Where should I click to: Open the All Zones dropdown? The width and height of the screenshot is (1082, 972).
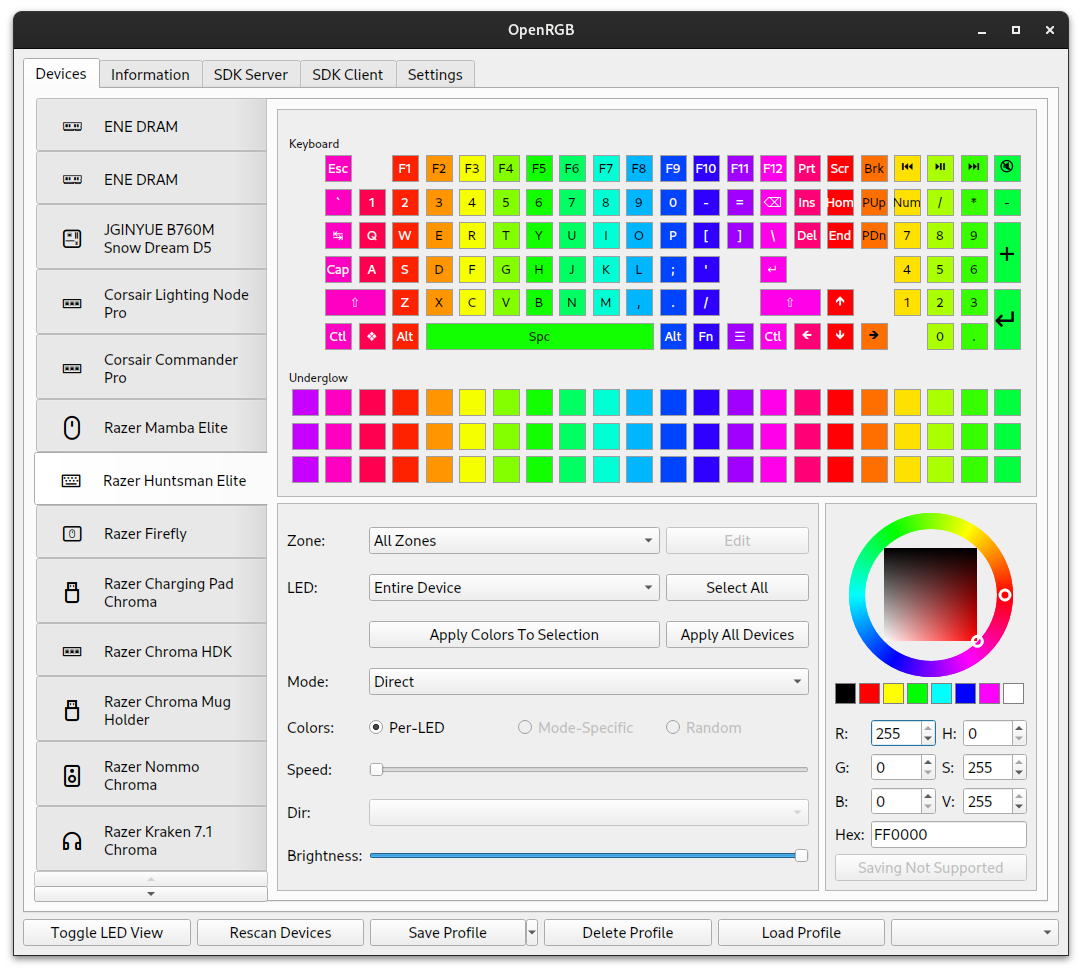click(514, 540)
